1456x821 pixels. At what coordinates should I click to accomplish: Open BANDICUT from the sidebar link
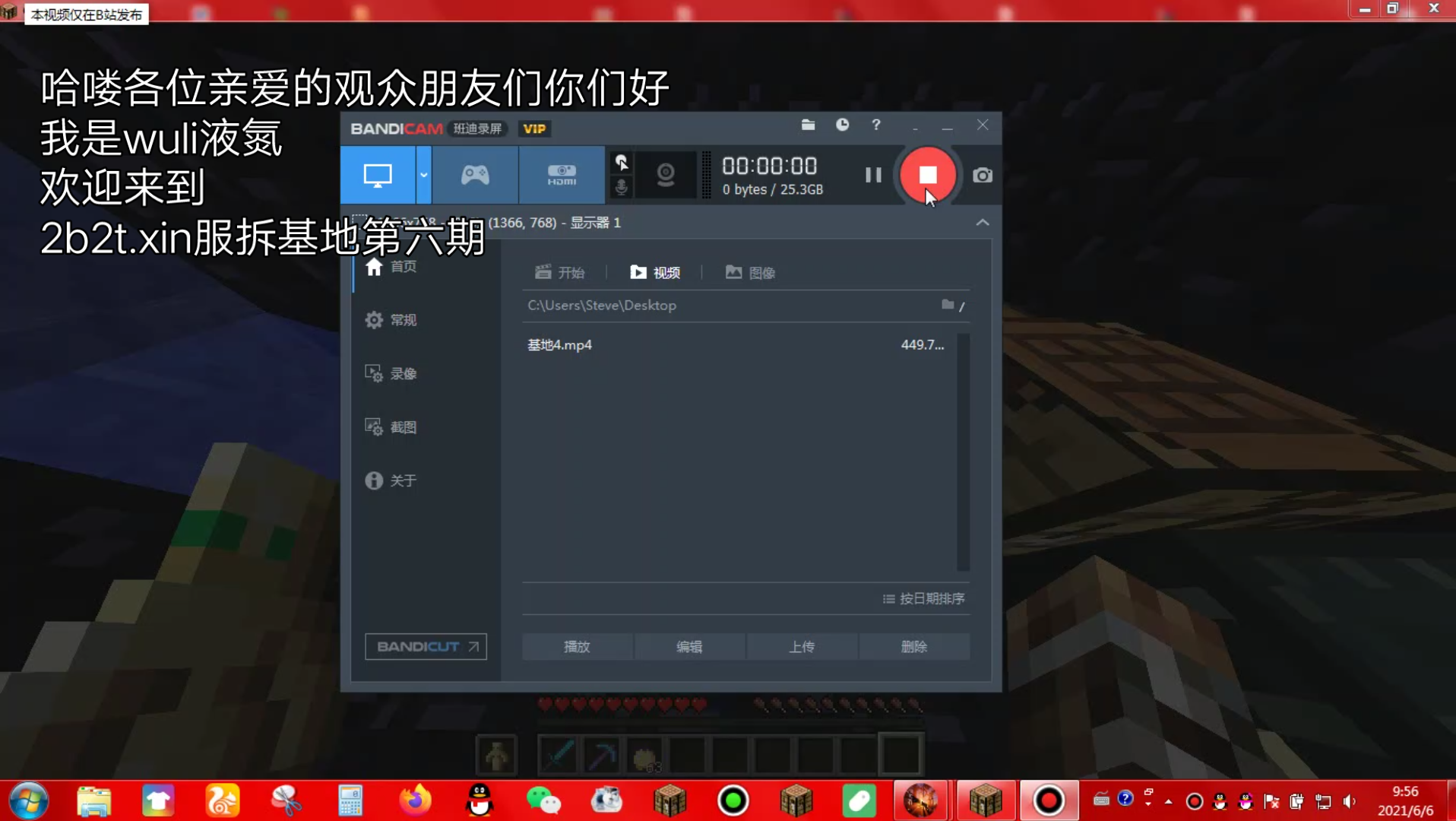point(425,646)
